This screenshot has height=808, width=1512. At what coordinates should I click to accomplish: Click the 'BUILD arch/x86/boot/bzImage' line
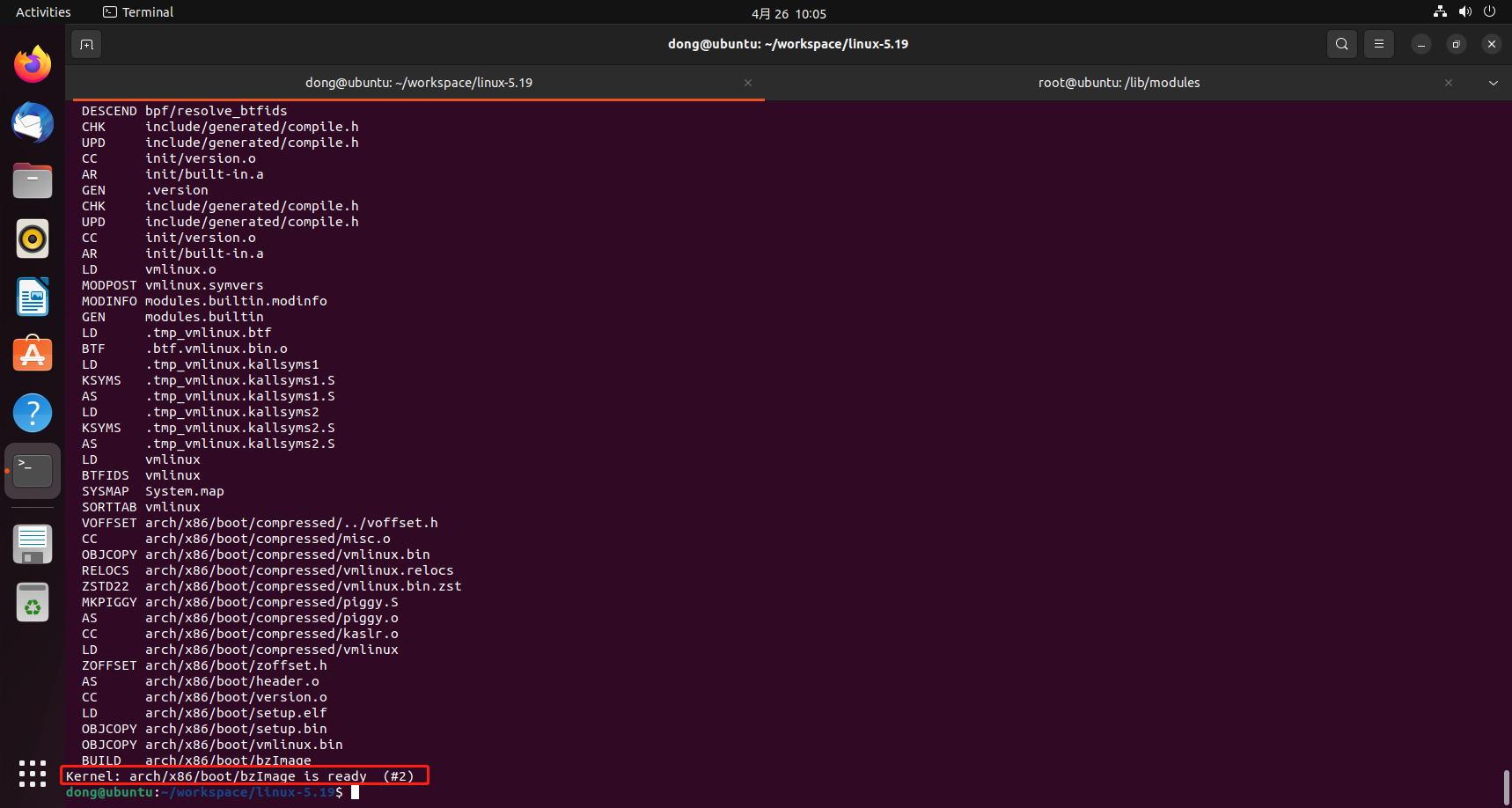click(196, 760)
